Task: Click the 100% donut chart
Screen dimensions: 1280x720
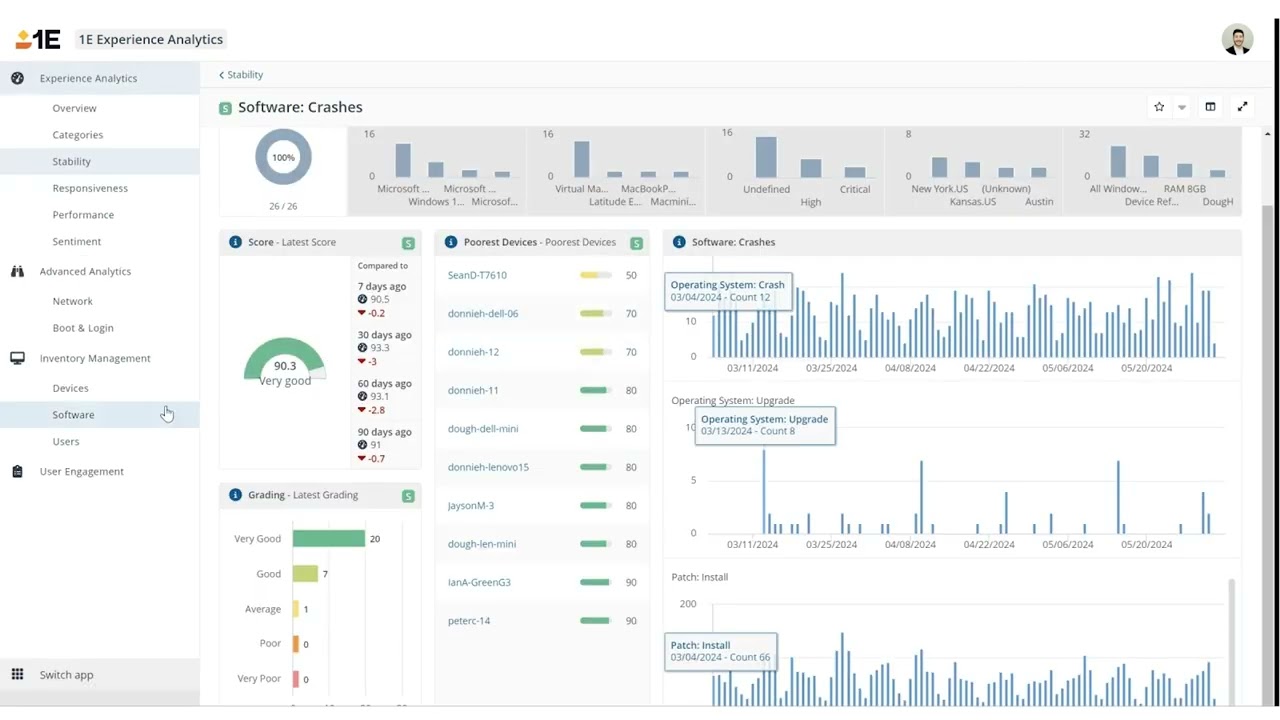Action: (283, 157)
